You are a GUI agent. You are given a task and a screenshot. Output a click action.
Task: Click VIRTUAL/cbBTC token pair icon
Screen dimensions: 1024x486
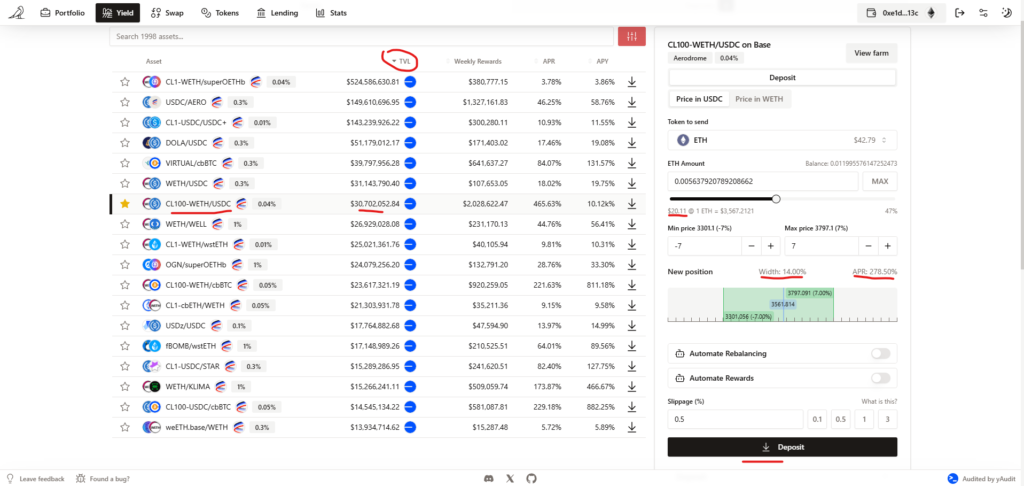click(152, 163)
